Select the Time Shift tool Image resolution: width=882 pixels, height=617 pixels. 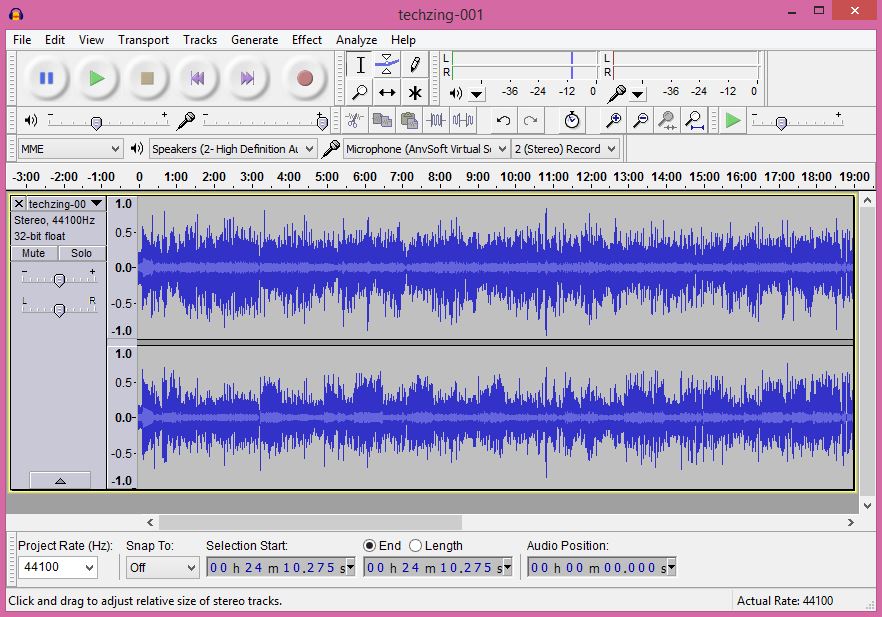[x=387, y=92]
